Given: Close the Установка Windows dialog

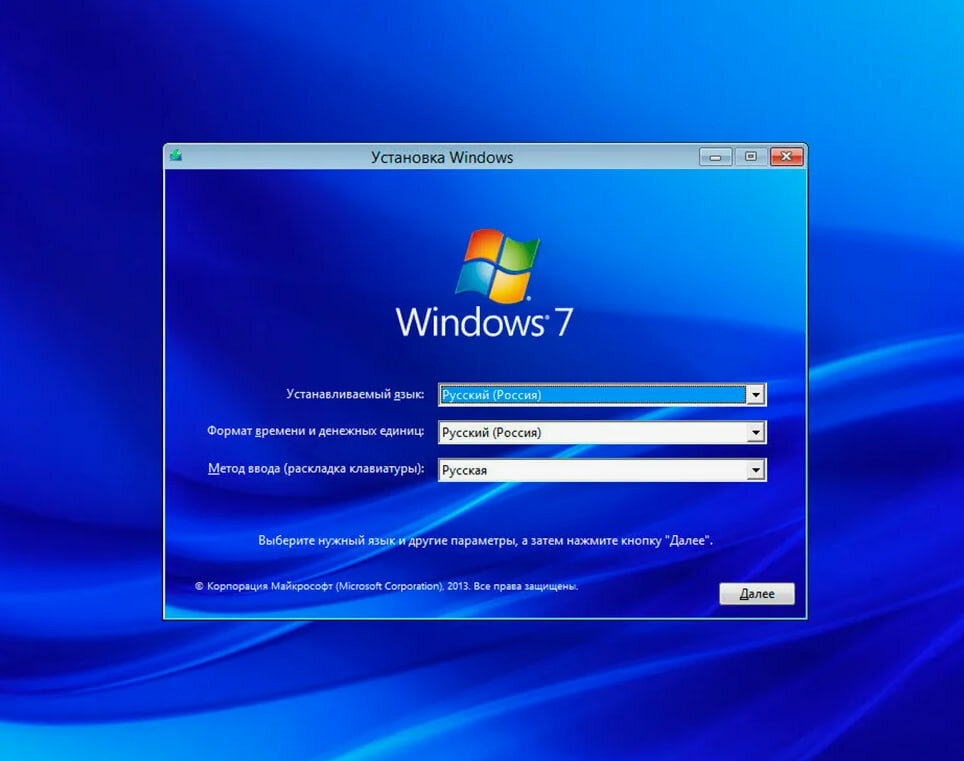Looking at the screenshot, I should click(x=786, y=157).
